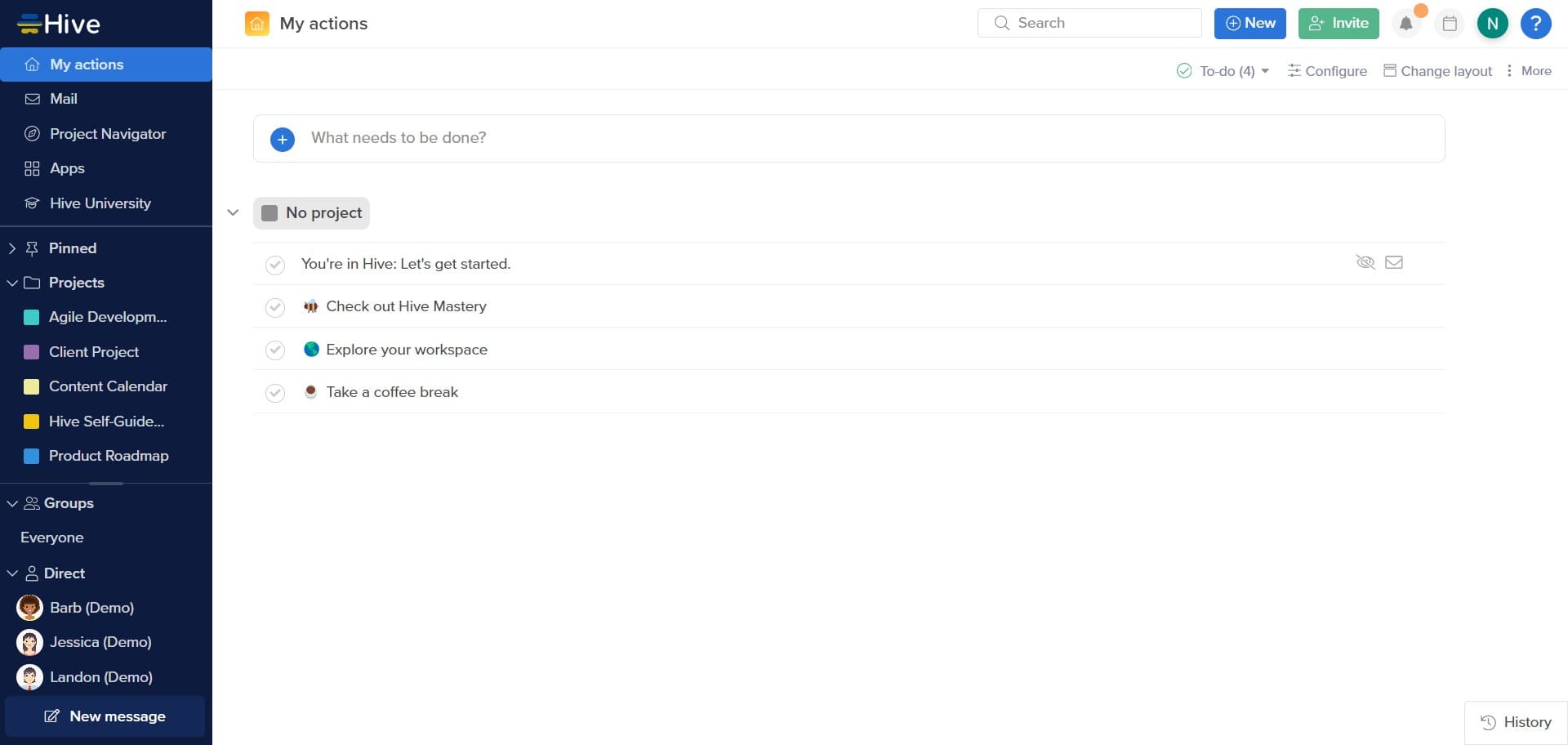1568x745 pixels.
Task: Open Mail in the sidebar
Action: (64, 99)
